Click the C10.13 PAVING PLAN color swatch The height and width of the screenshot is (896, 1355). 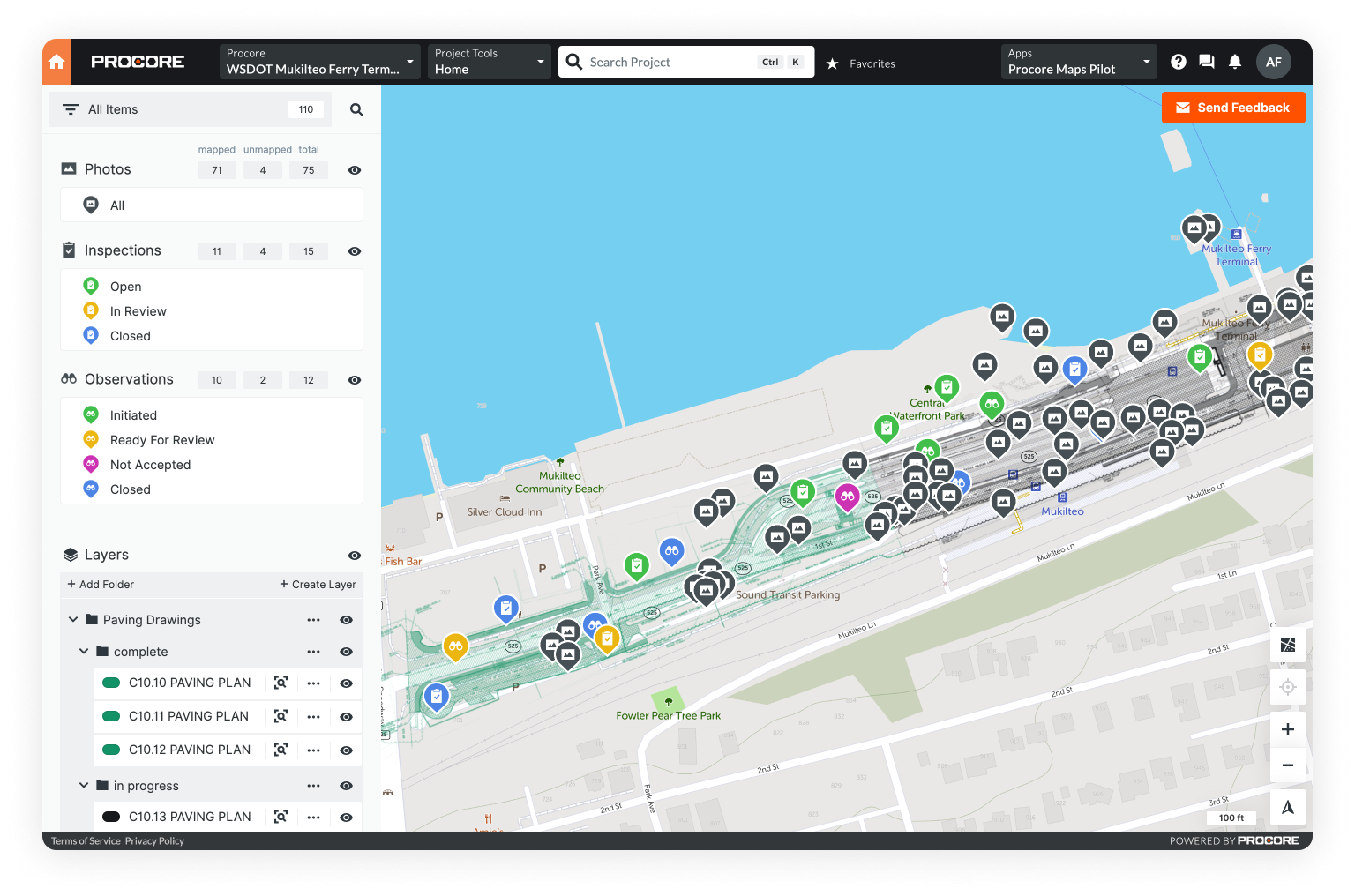point(111,817)
